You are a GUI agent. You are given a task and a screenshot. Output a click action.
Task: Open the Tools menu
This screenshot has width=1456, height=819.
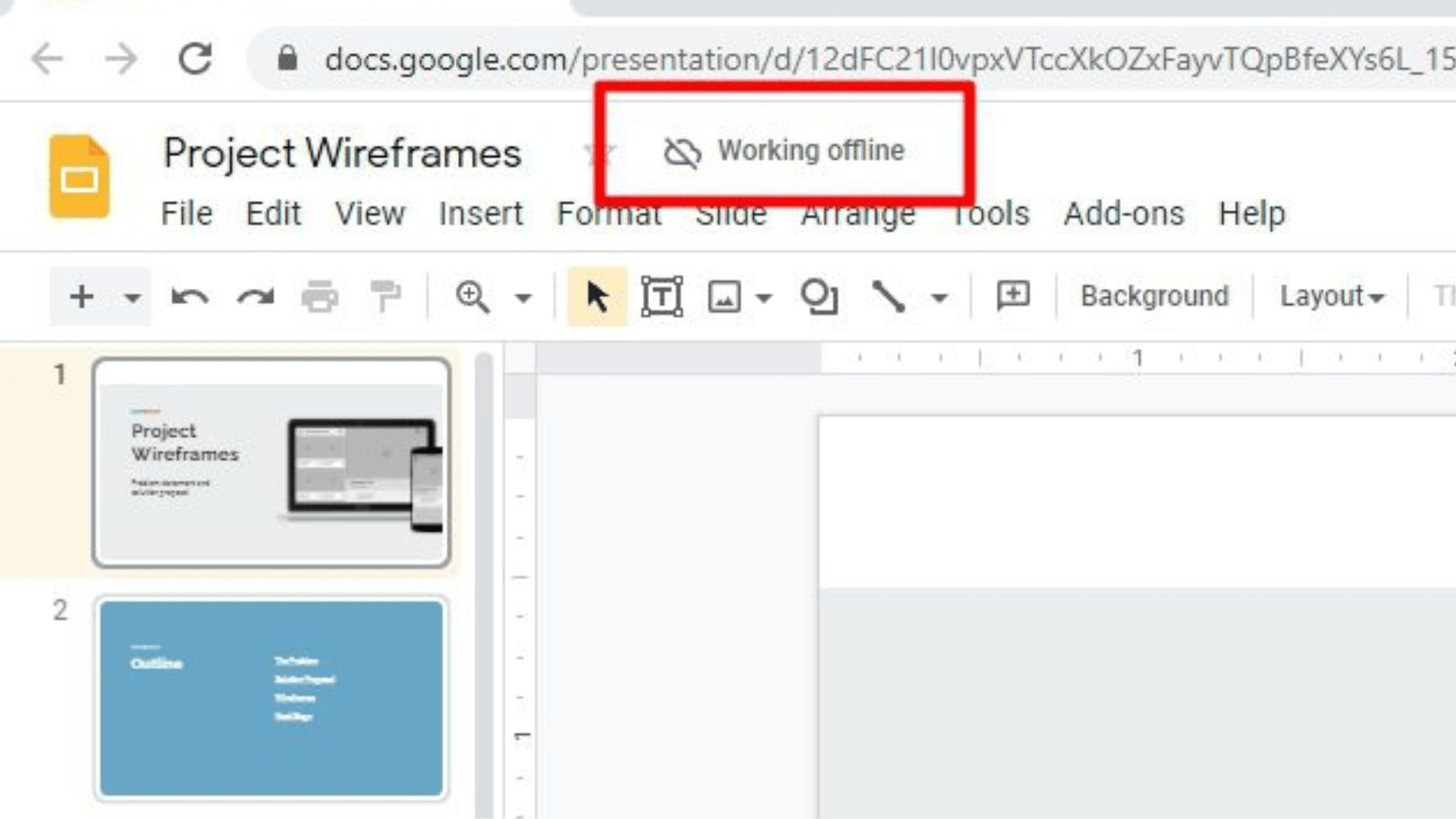coord(990,214)
